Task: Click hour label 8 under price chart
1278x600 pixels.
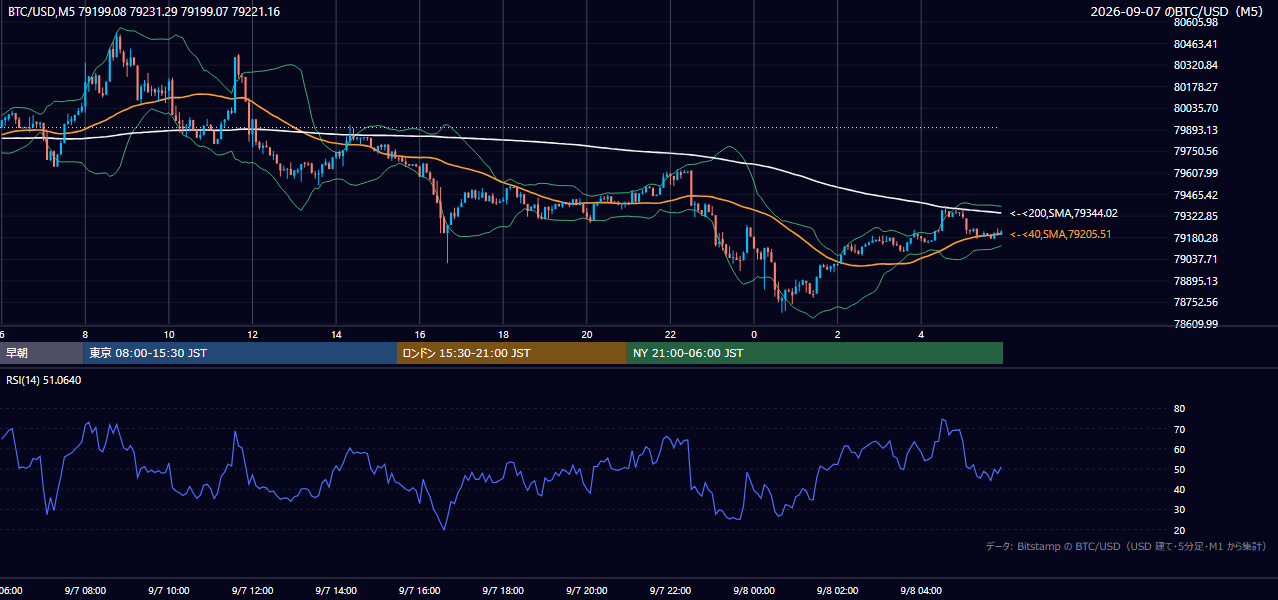Action: [85, 334]
